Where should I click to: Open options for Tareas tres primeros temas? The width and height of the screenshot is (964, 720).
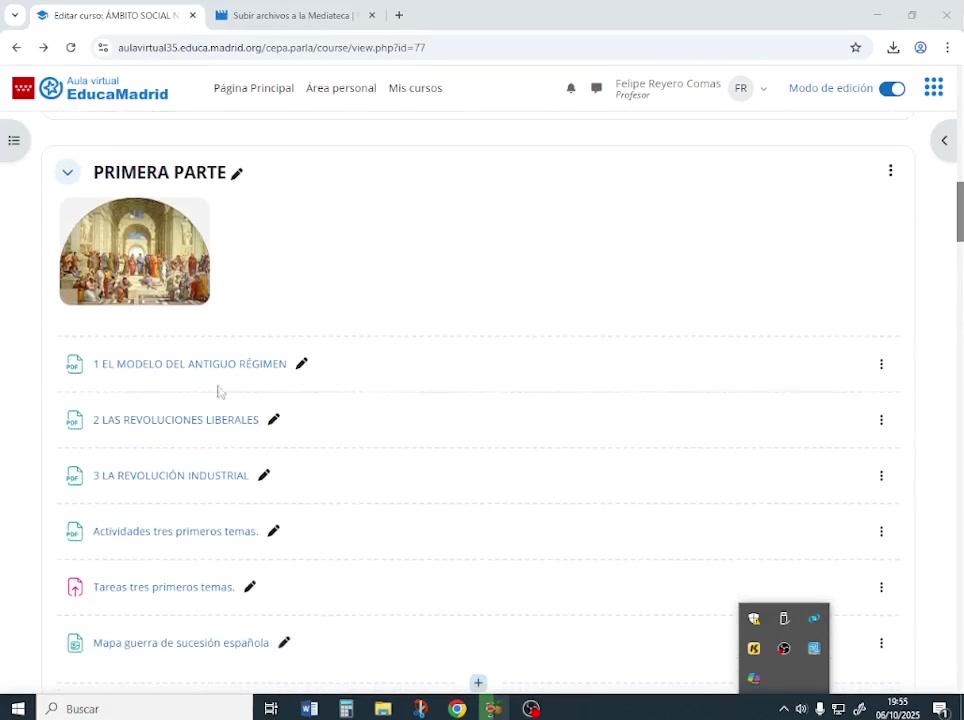click(881, 588)
